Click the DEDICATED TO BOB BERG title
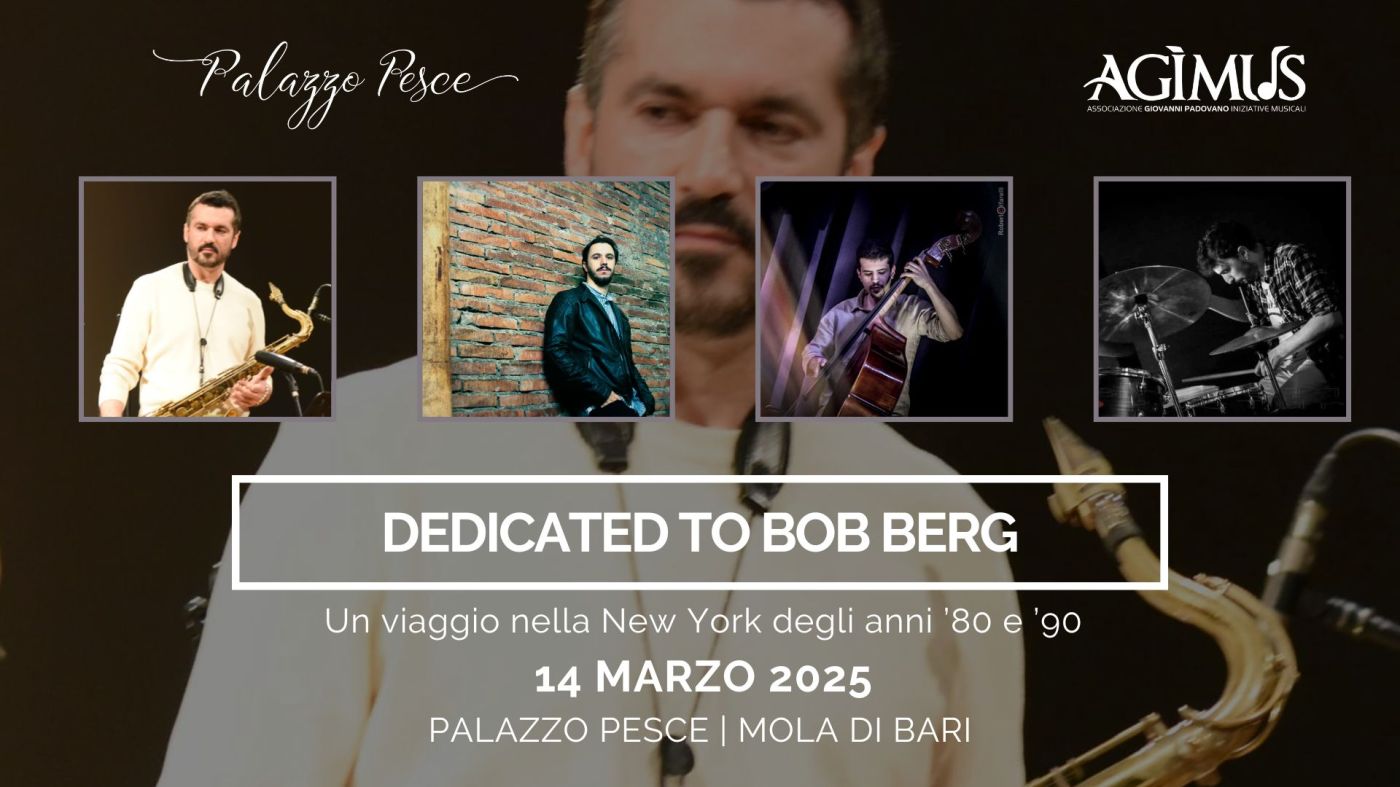 pos(700,533)
